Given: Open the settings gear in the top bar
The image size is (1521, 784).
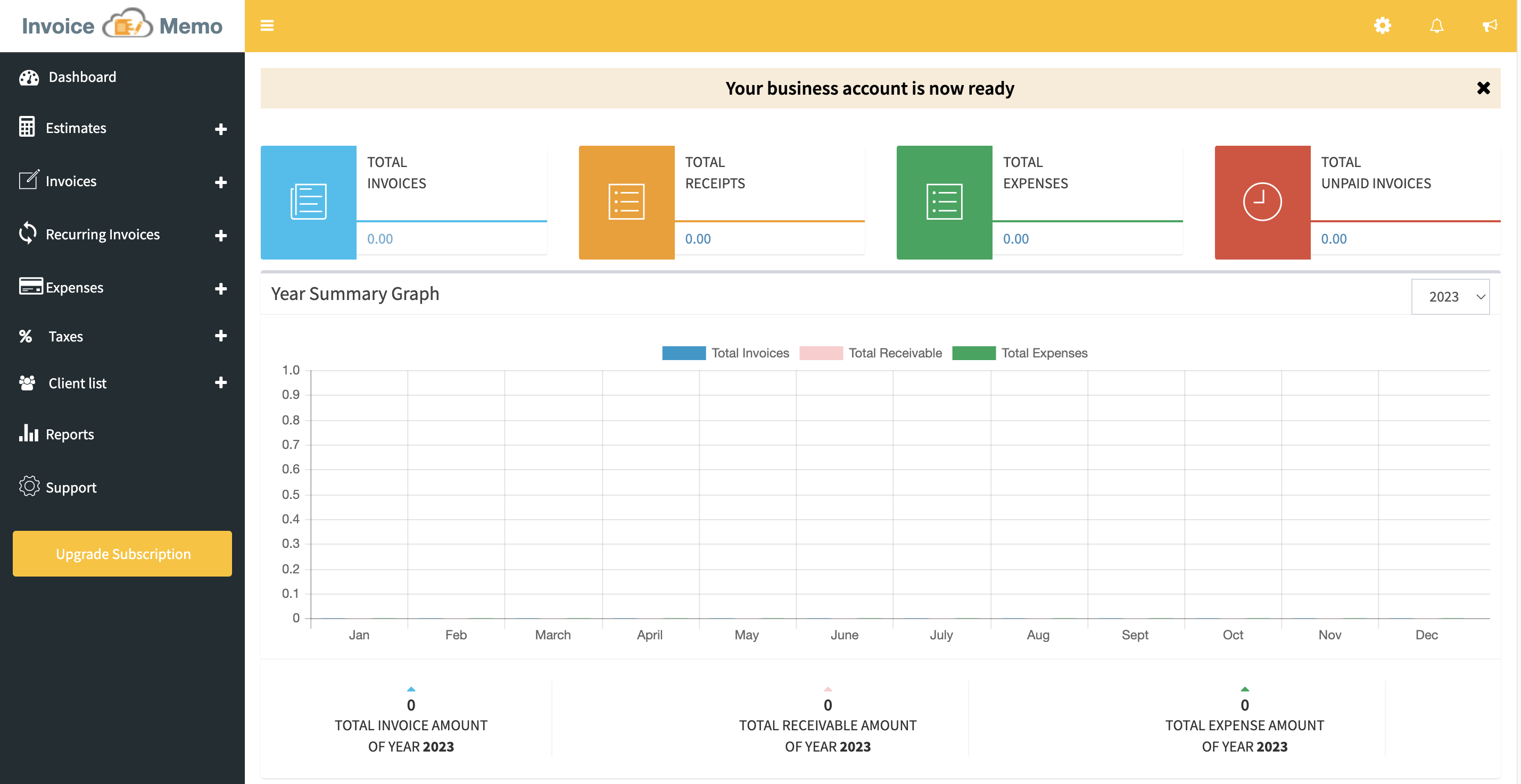Looking at the screenshot, I should click(x=1382, y=26).
